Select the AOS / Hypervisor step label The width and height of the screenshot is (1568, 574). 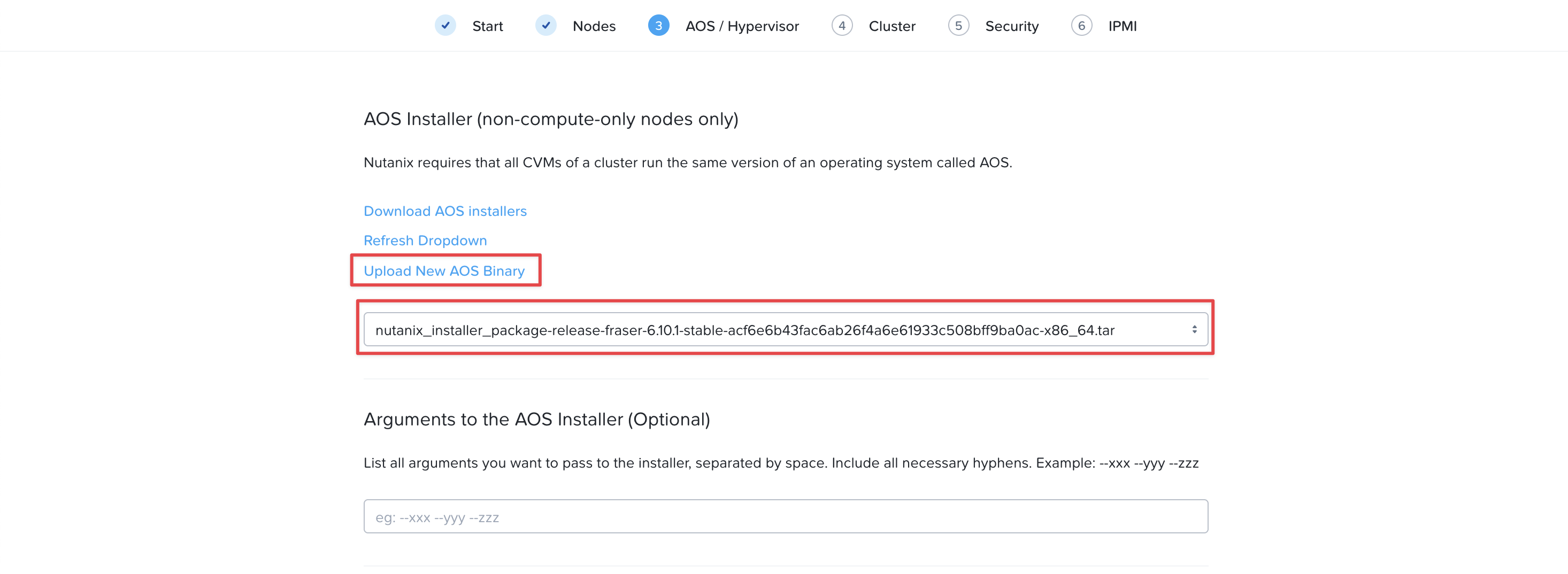[x=742, y=26]
